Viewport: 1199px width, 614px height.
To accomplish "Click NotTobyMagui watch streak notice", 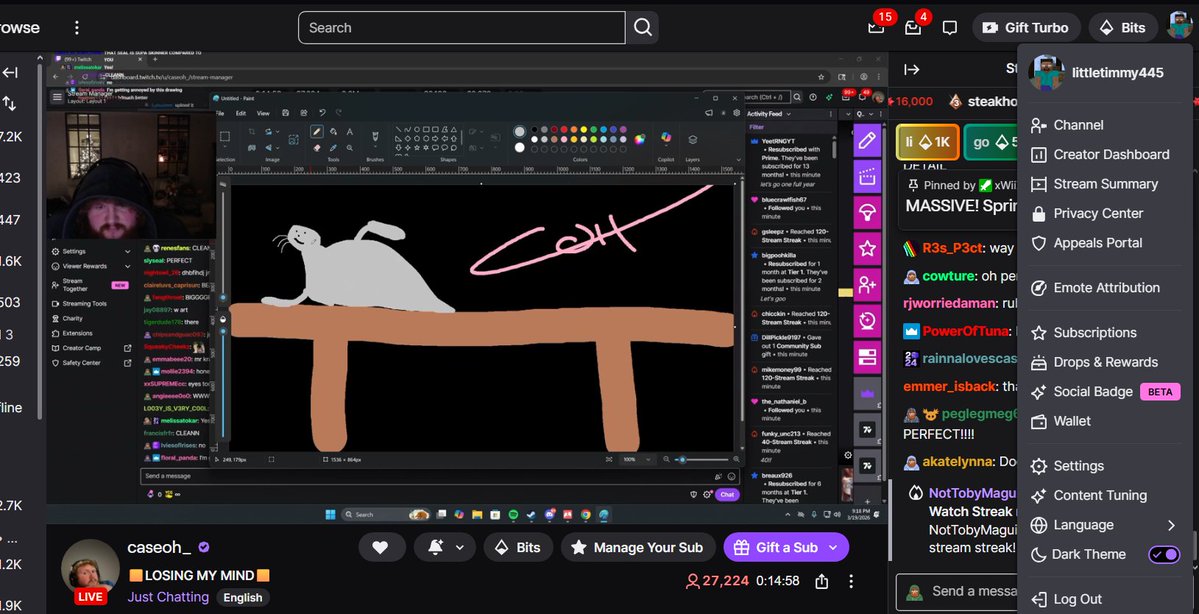I will tap(962, 521).
